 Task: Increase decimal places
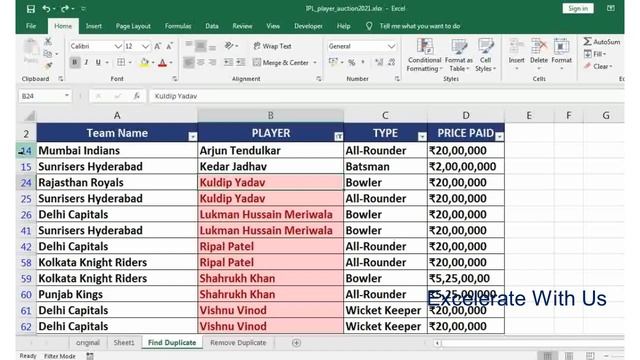(379, 62)
